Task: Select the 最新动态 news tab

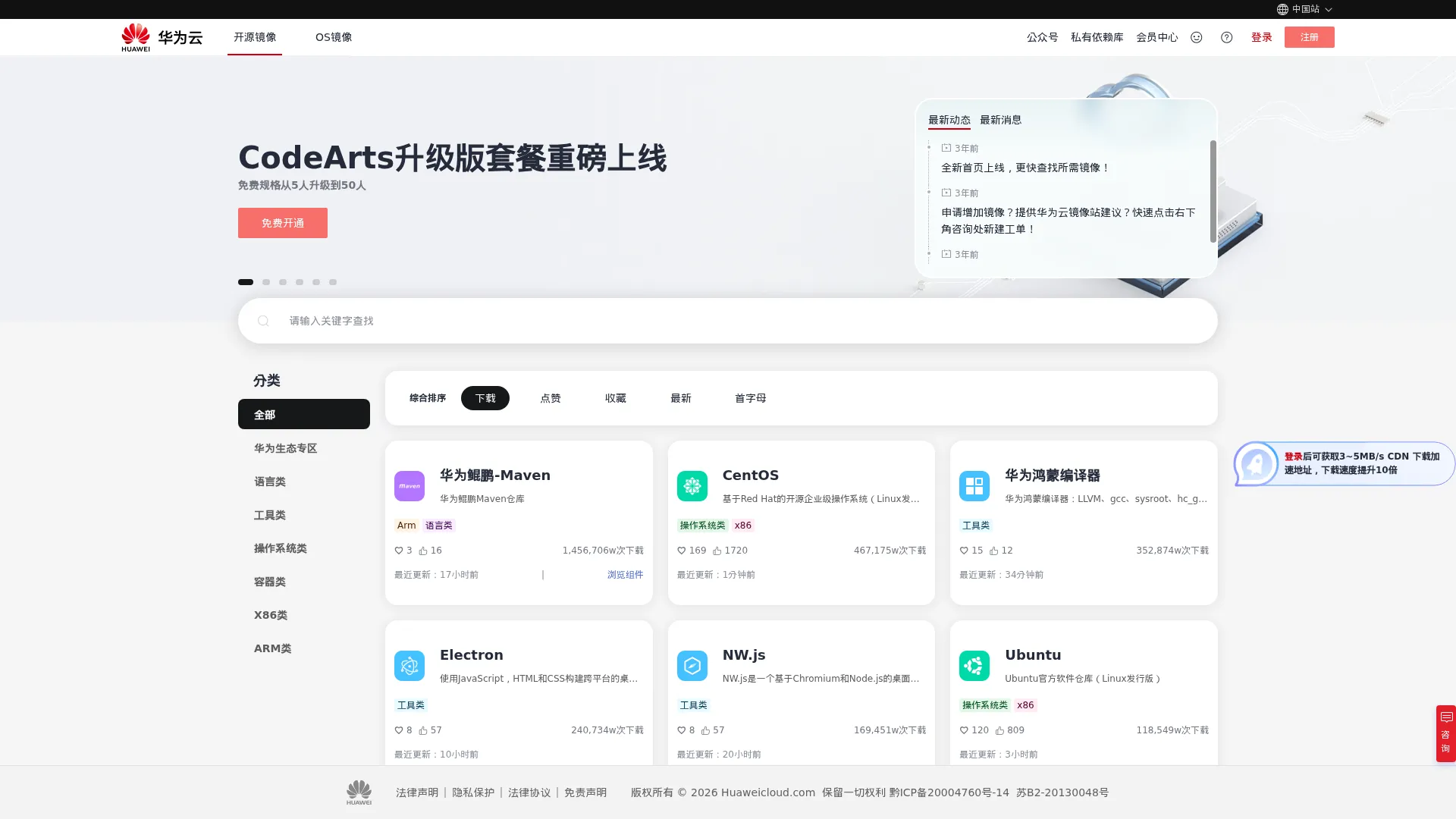Action: pos(949,120)
